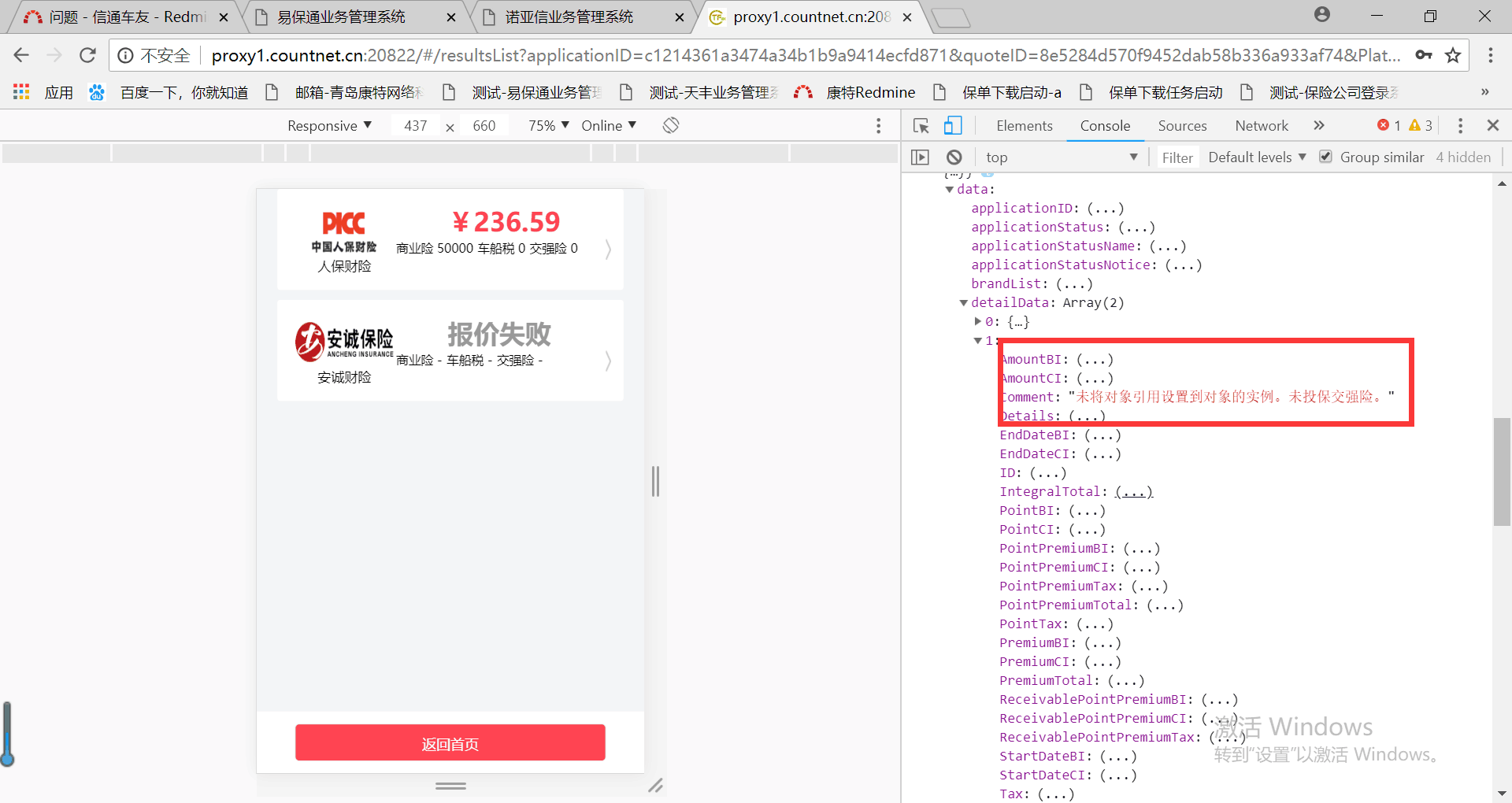
Task: Show more bookmarks overflow chevron
Action: click(x=1485, y=92)
